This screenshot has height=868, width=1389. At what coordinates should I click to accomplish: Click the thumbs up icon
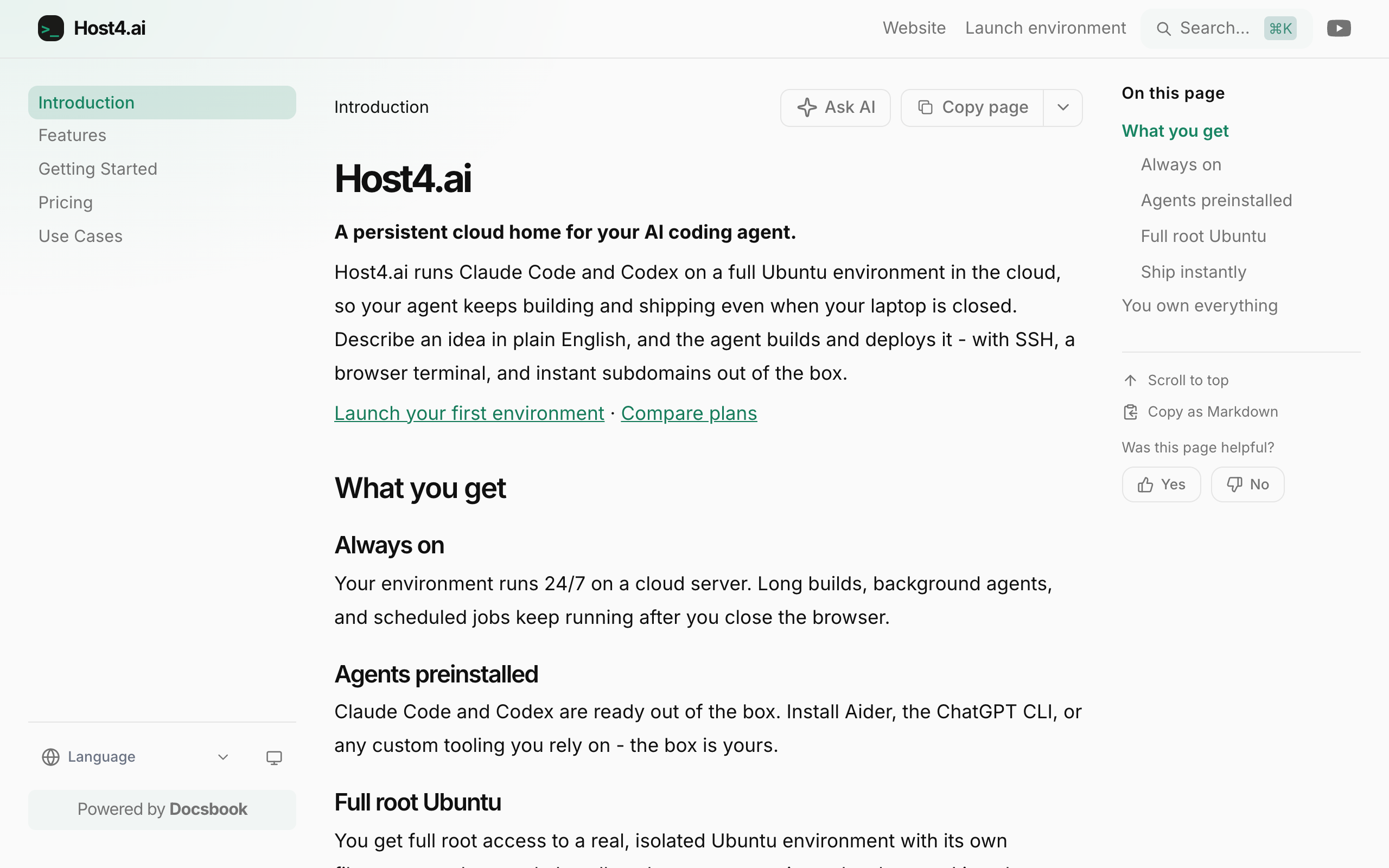pos(1145,485)
